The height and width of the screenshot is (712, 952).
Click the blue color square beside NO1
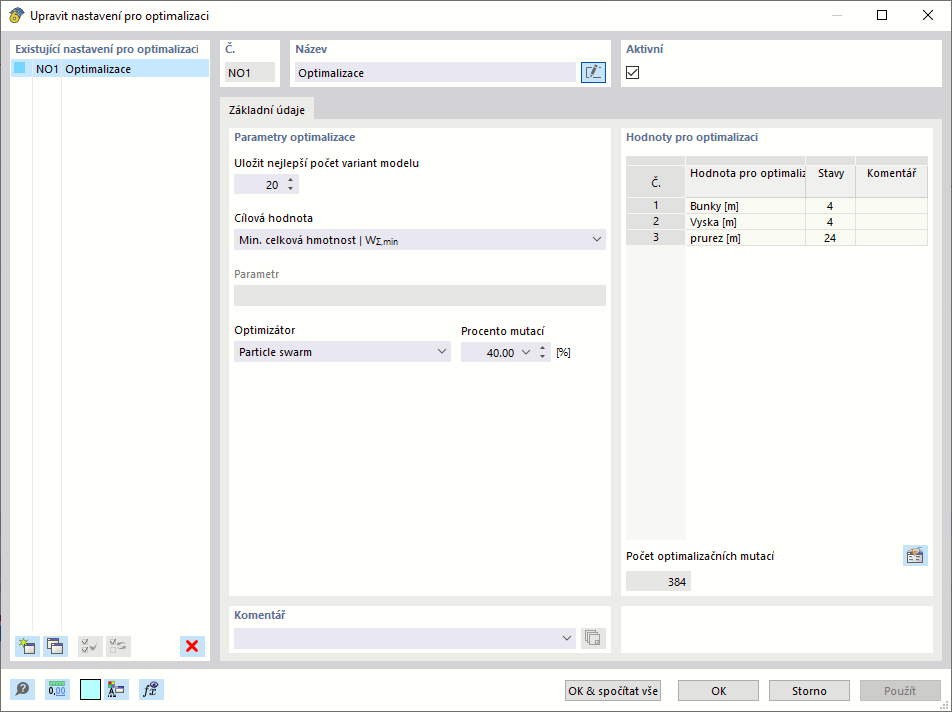(20, 68)
